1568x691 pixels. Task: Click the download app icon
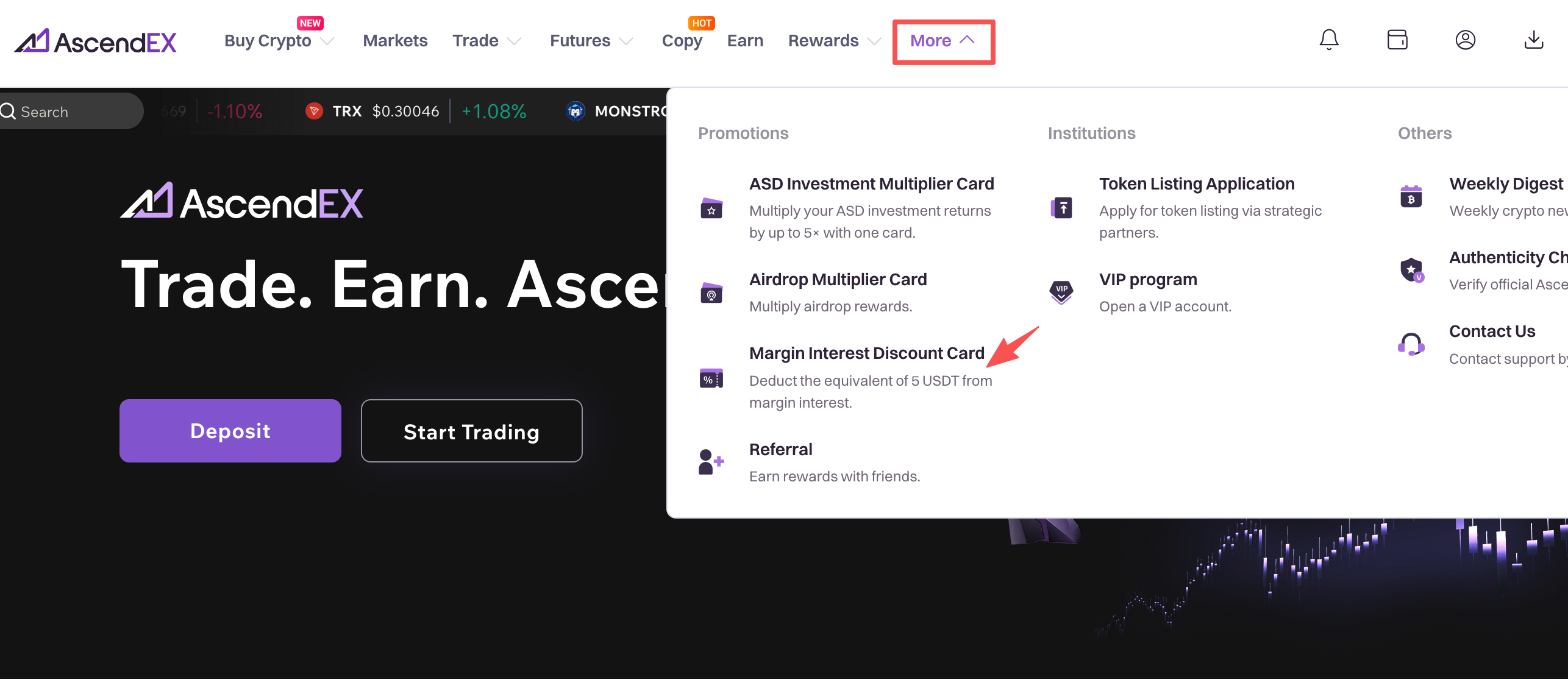click(x=1534, y=40)
